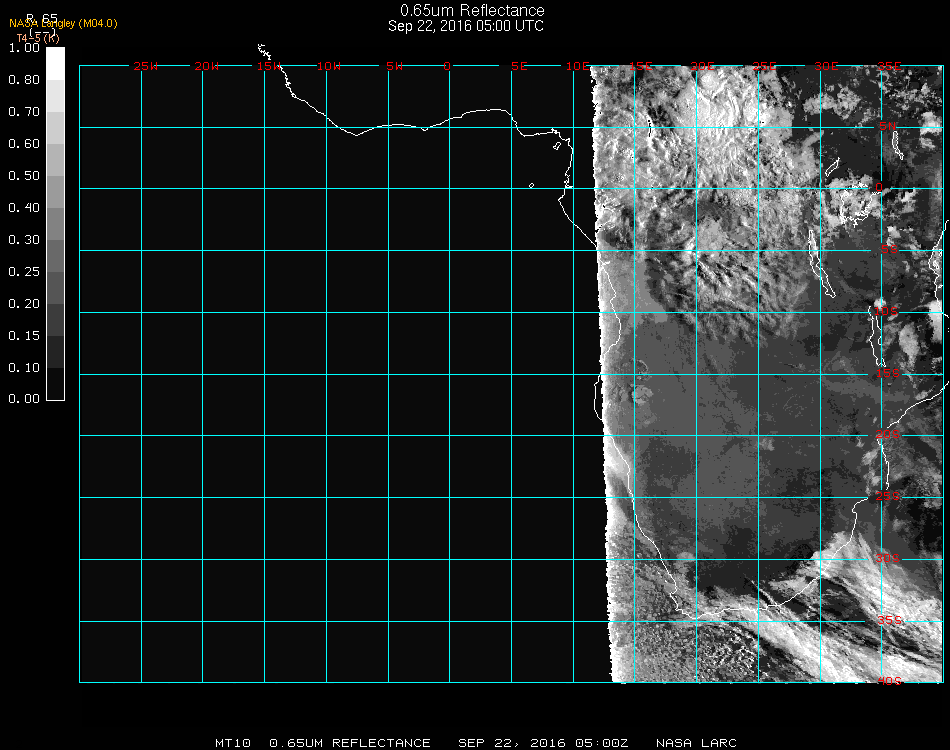950x750 pixels.
Task: Click the 15S latitude label
Action: click(888, 374)
